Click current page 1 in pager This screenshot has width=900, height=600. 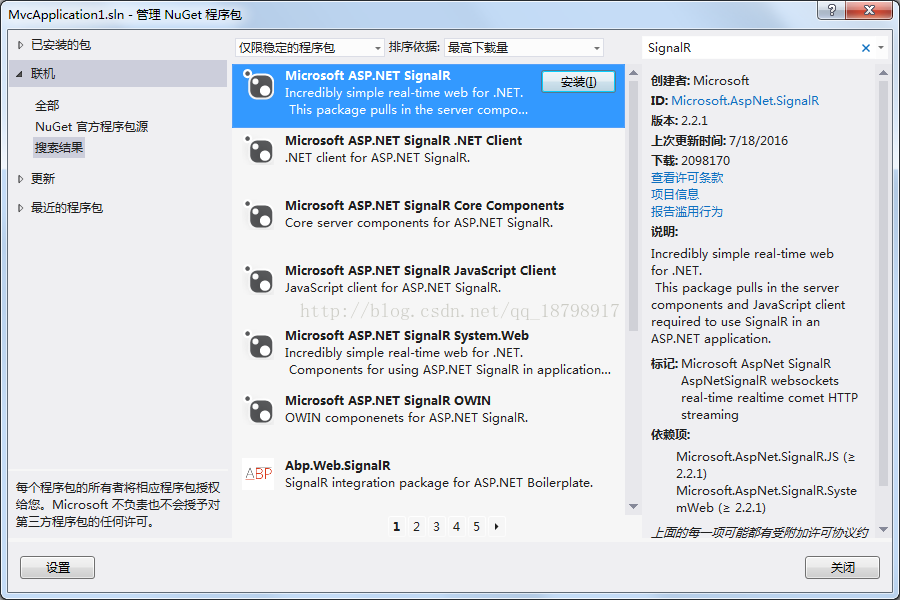click(396, 527)
